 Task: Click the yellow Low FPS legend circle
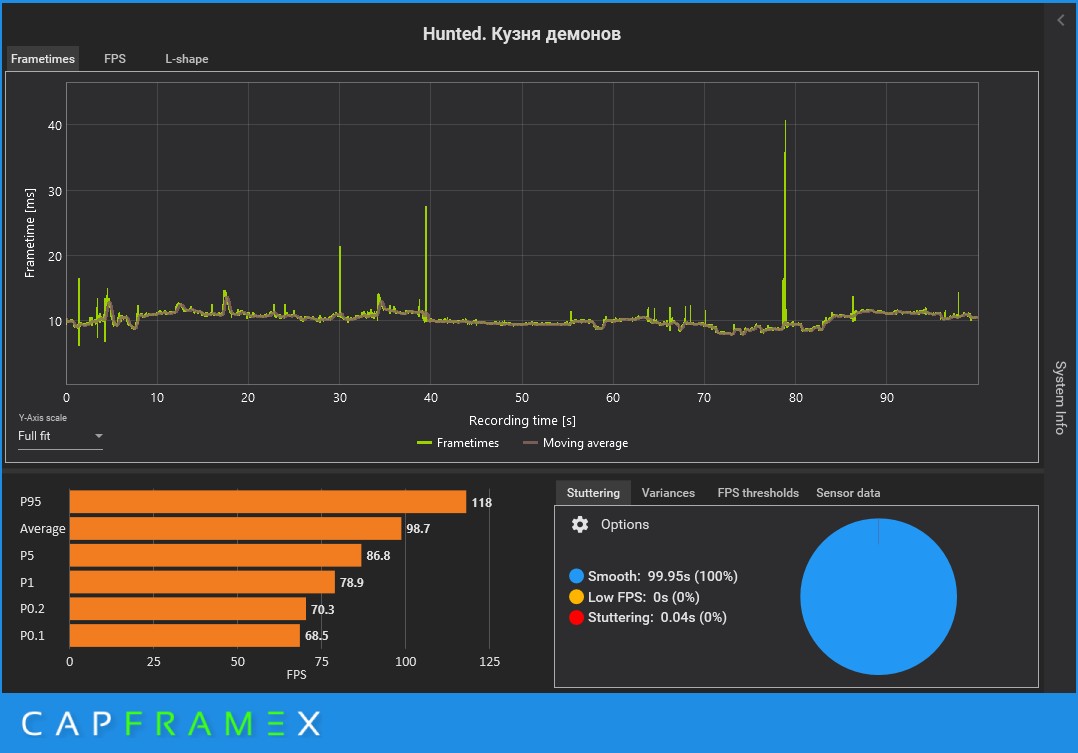tap(576, 597)
